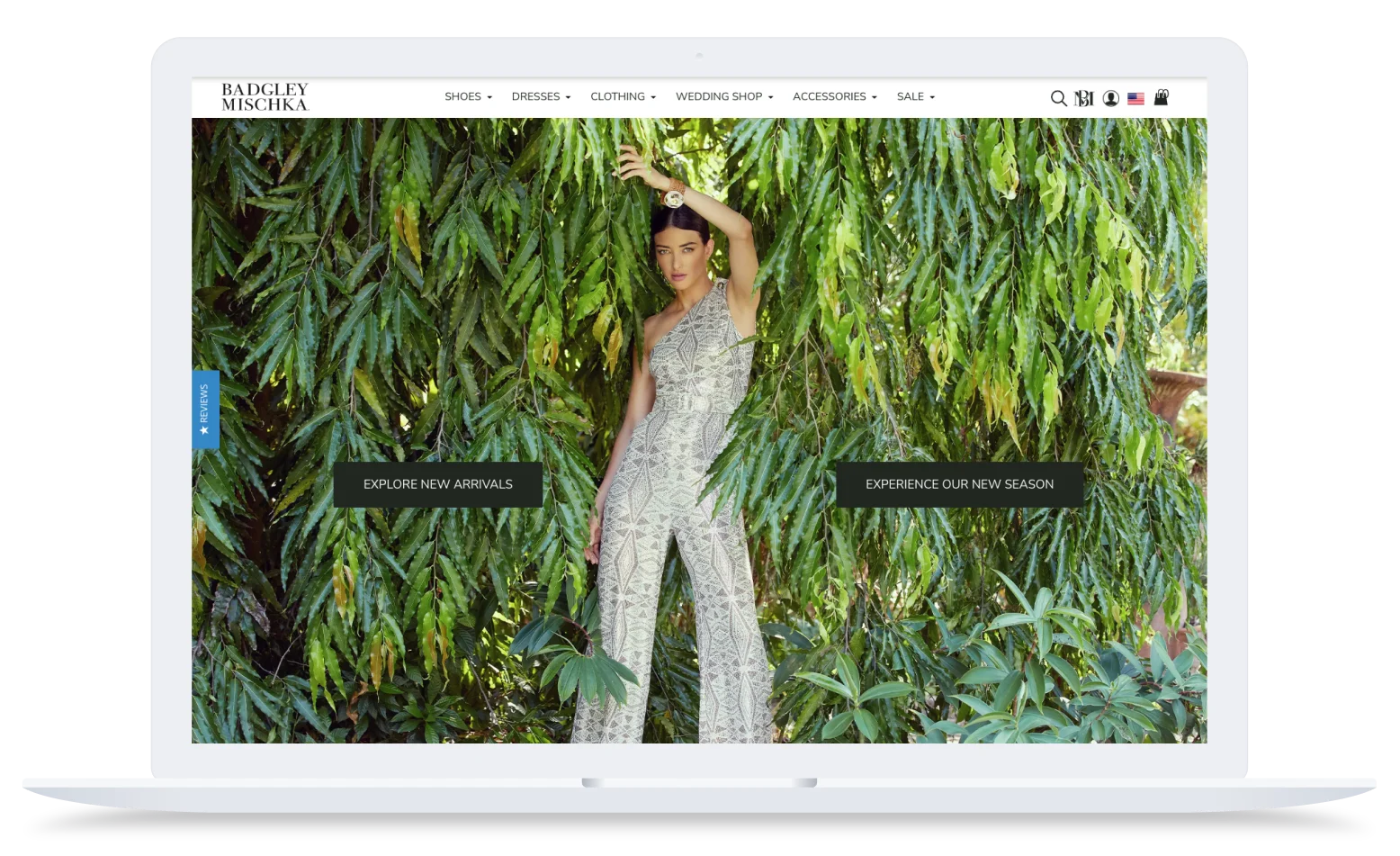Select the Accessories menu label

(x=829, y=96)
